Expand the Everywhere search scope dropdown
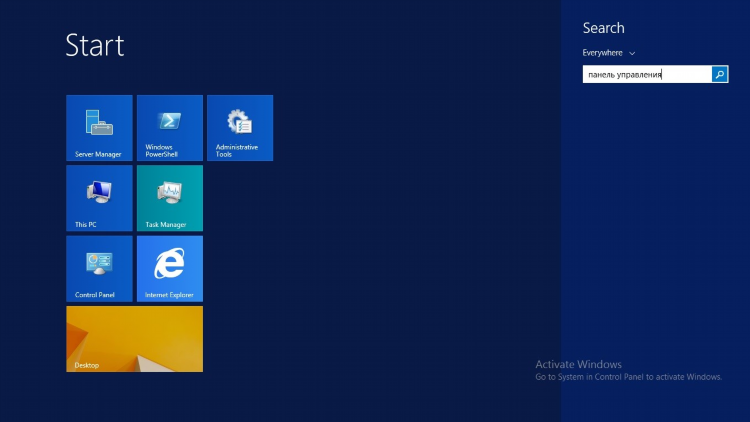The image size is (750, 422). (608, 53)
